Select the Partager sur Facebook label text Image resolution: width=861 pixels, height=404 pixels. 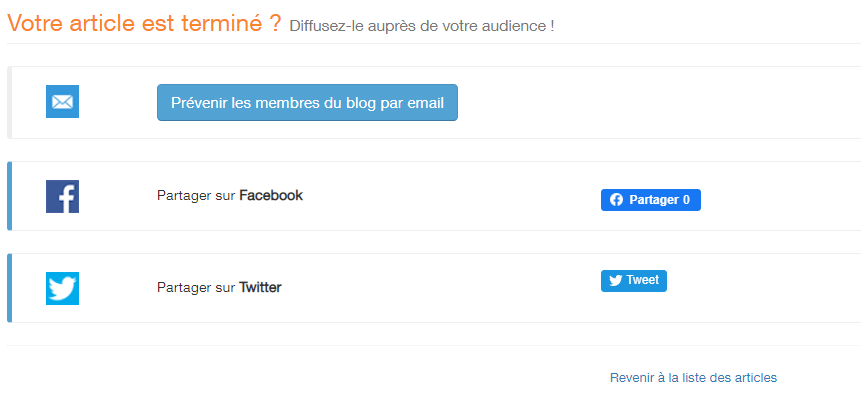230,195
